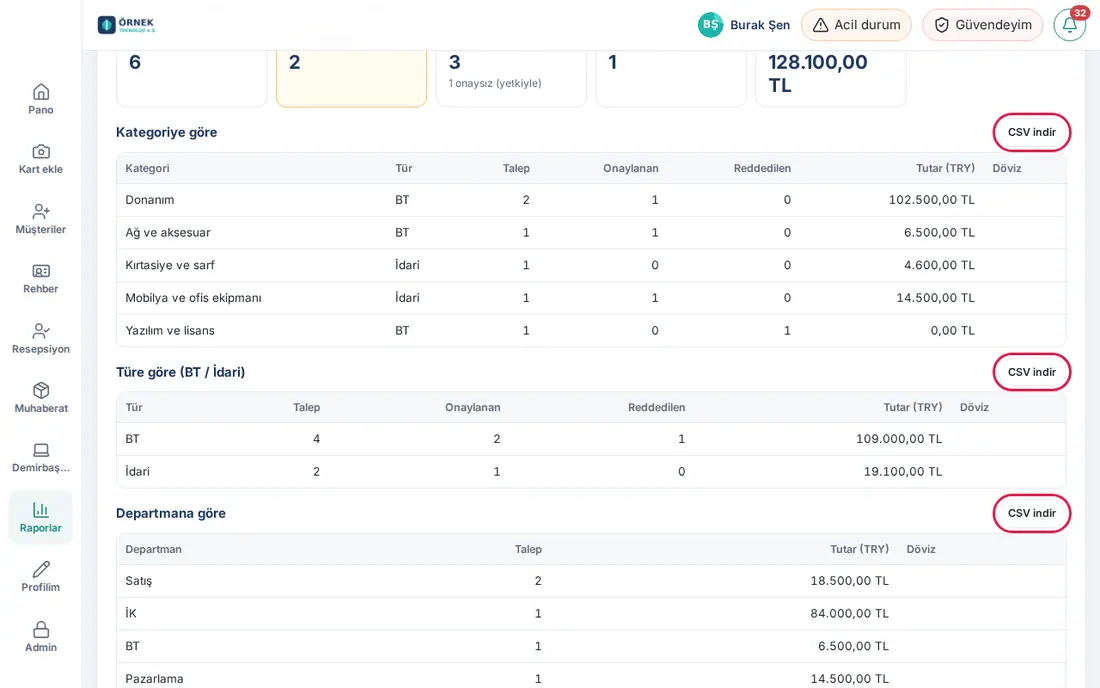Download CSV for Türe göre table
Screen dimensions: 1100x688
tap(1031, 372)
